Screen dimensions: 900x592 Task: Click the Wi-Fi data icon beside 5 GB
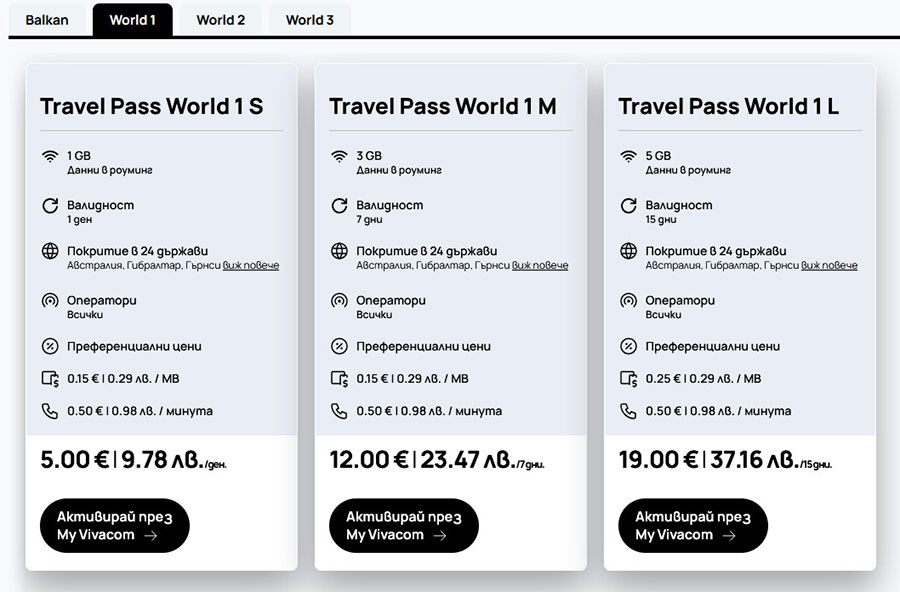[x=629, y=156]
